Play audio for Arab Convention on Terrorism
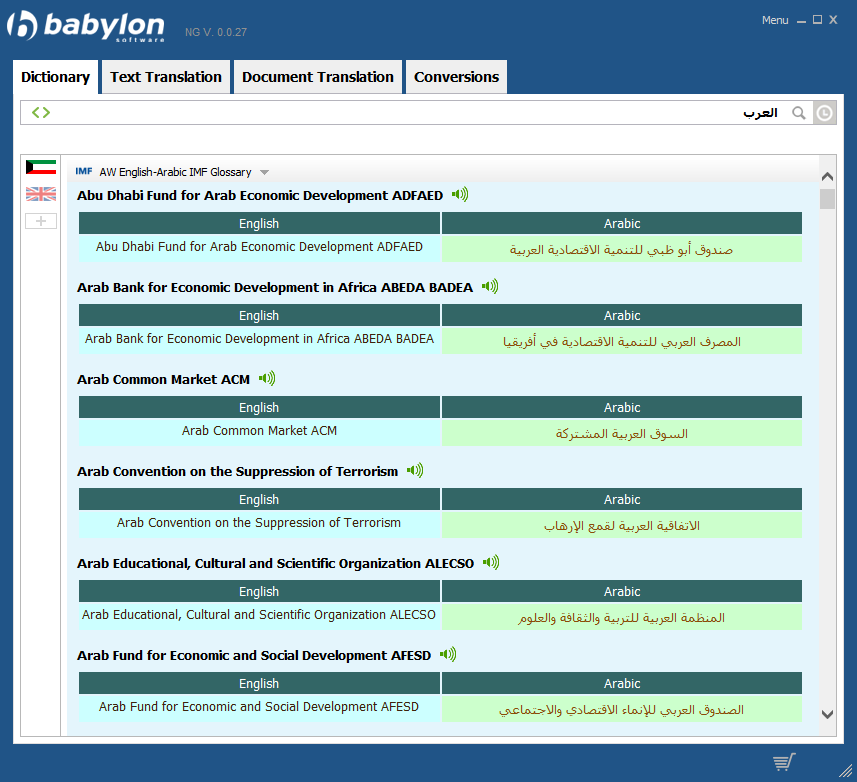This screenshot has width=857, height=782. coord(415,471)
